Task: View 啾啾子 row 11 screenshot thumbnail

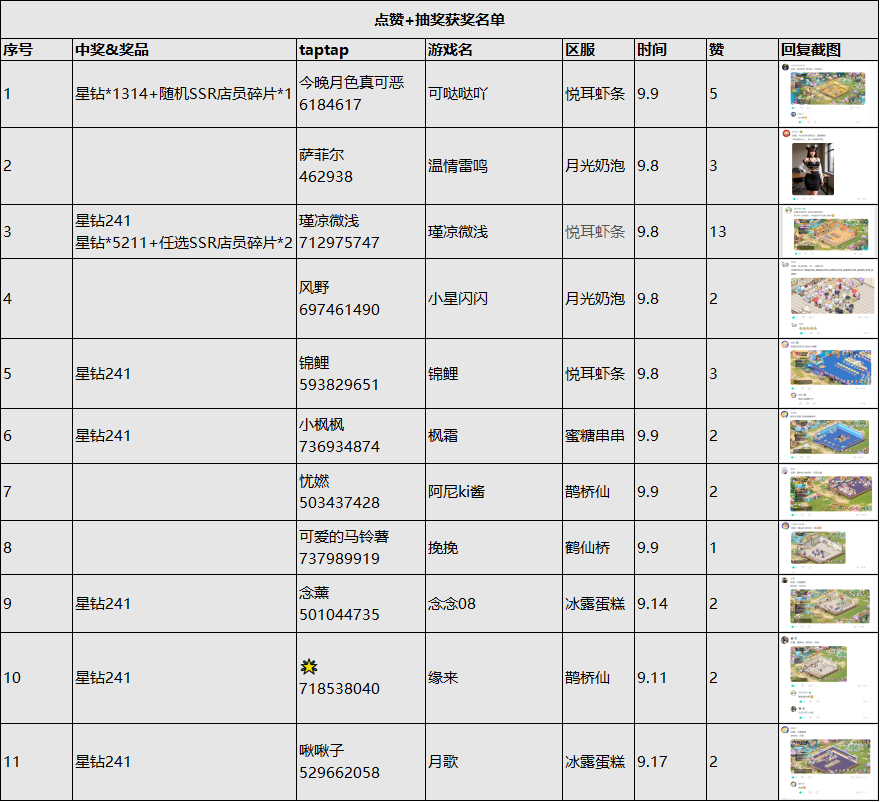Action: click(827, 762)
